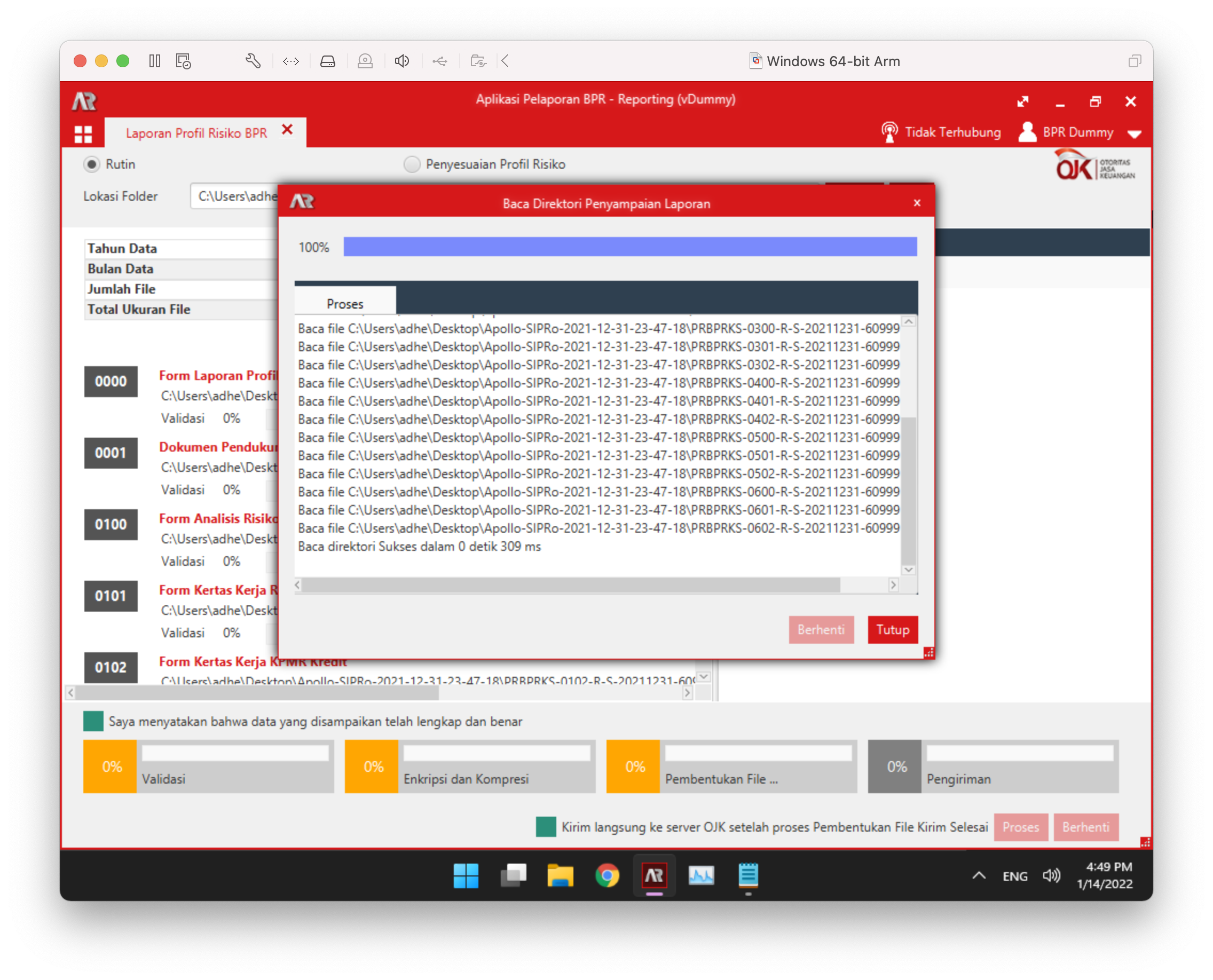
Task: Open VM snapshot icon in toolbar
Action: tap(184, 61)
